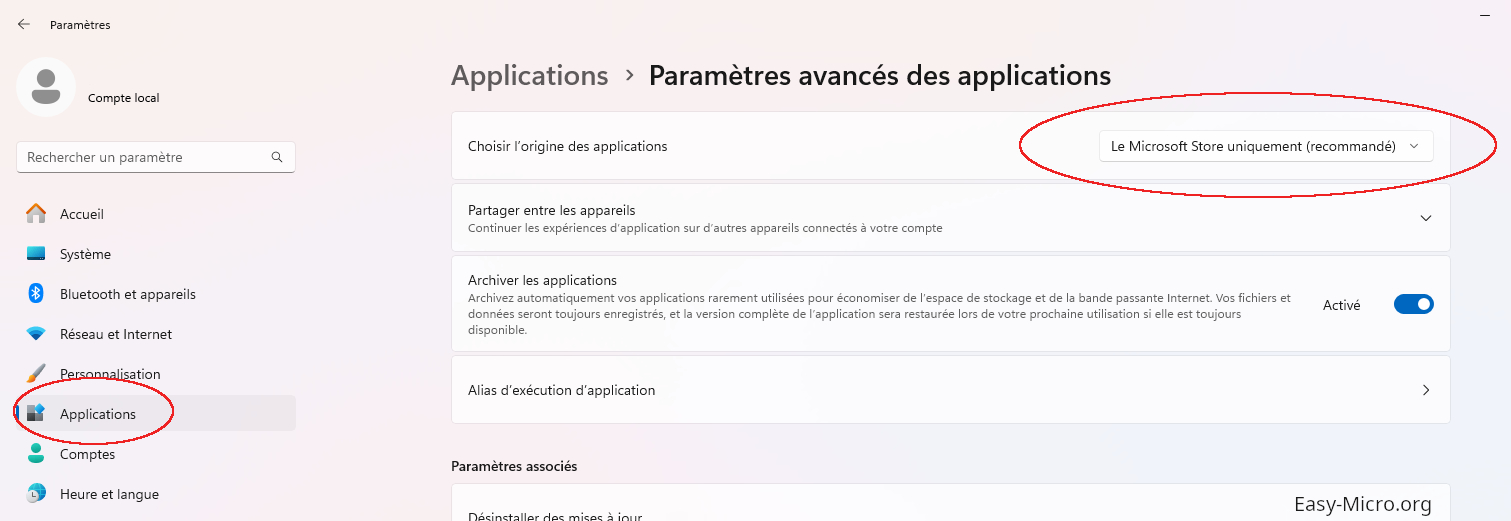Disable the Archiver les applications toggle
The height and width of the screenshot is (521, 1511).
1414,304
